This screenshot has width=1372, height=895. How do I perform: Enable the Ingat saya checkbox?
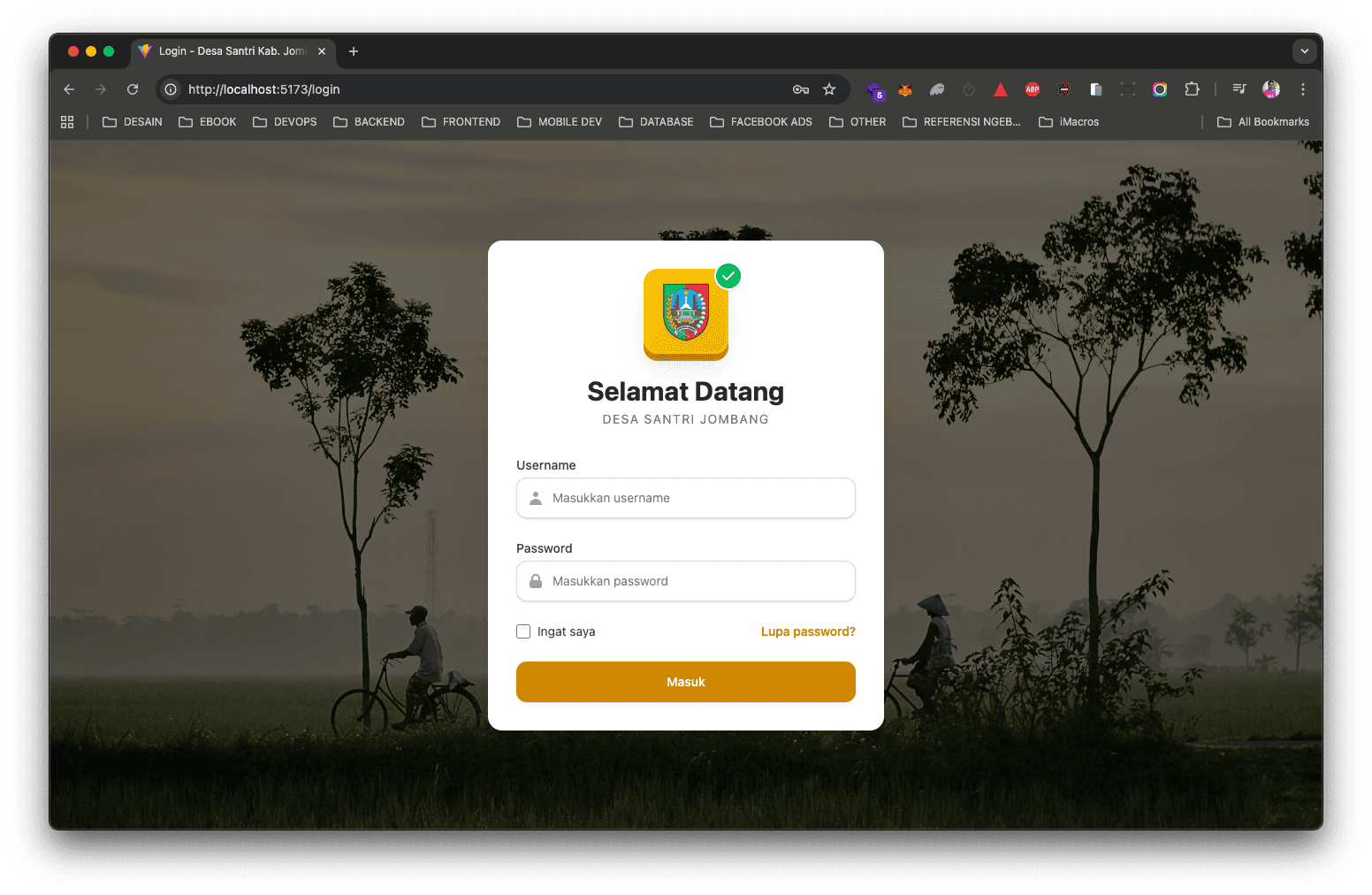pos(523,631)
